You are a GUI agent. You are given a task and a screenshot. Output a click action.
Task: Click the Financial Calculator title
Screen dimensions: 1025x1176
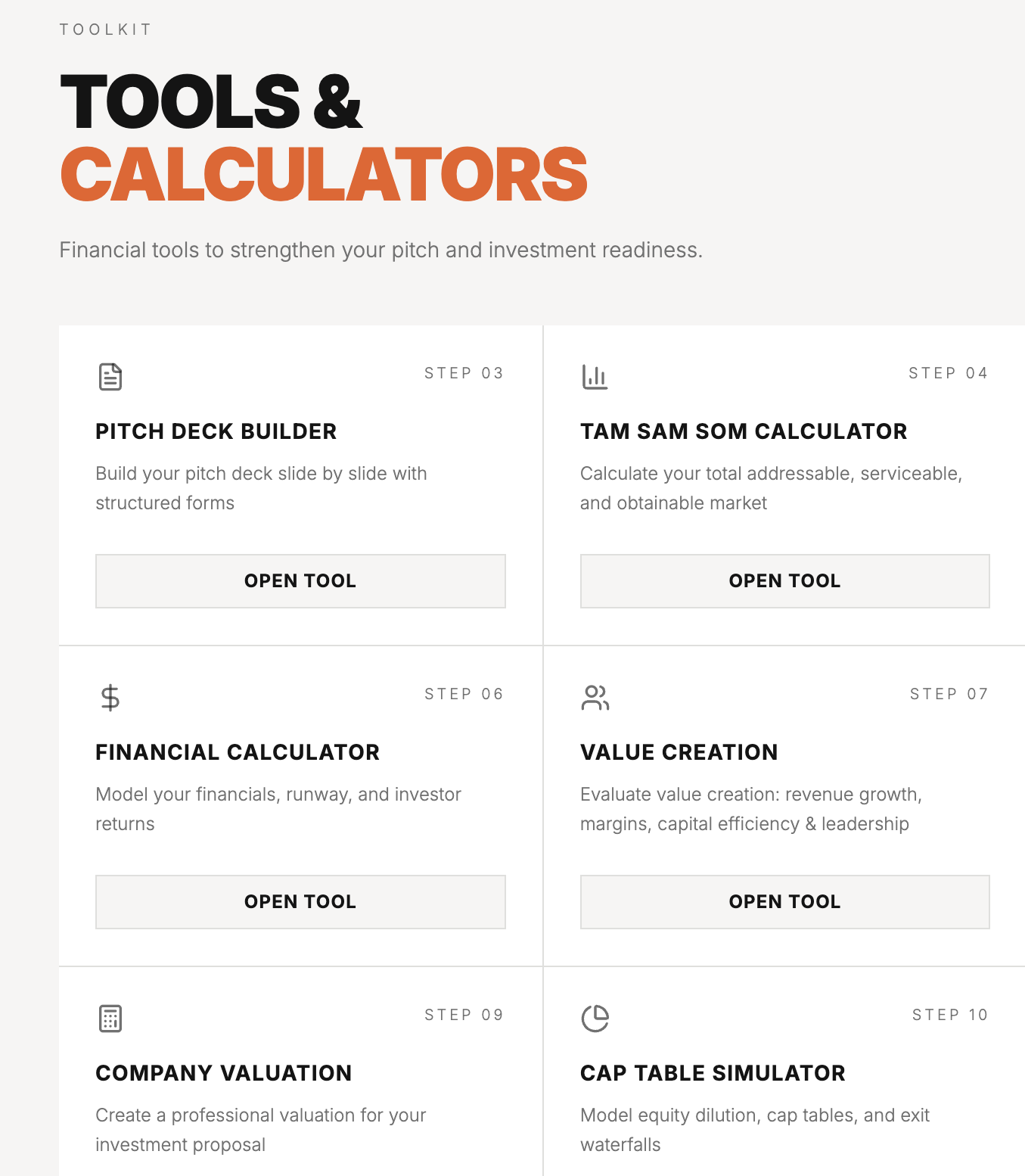(238, 752)
